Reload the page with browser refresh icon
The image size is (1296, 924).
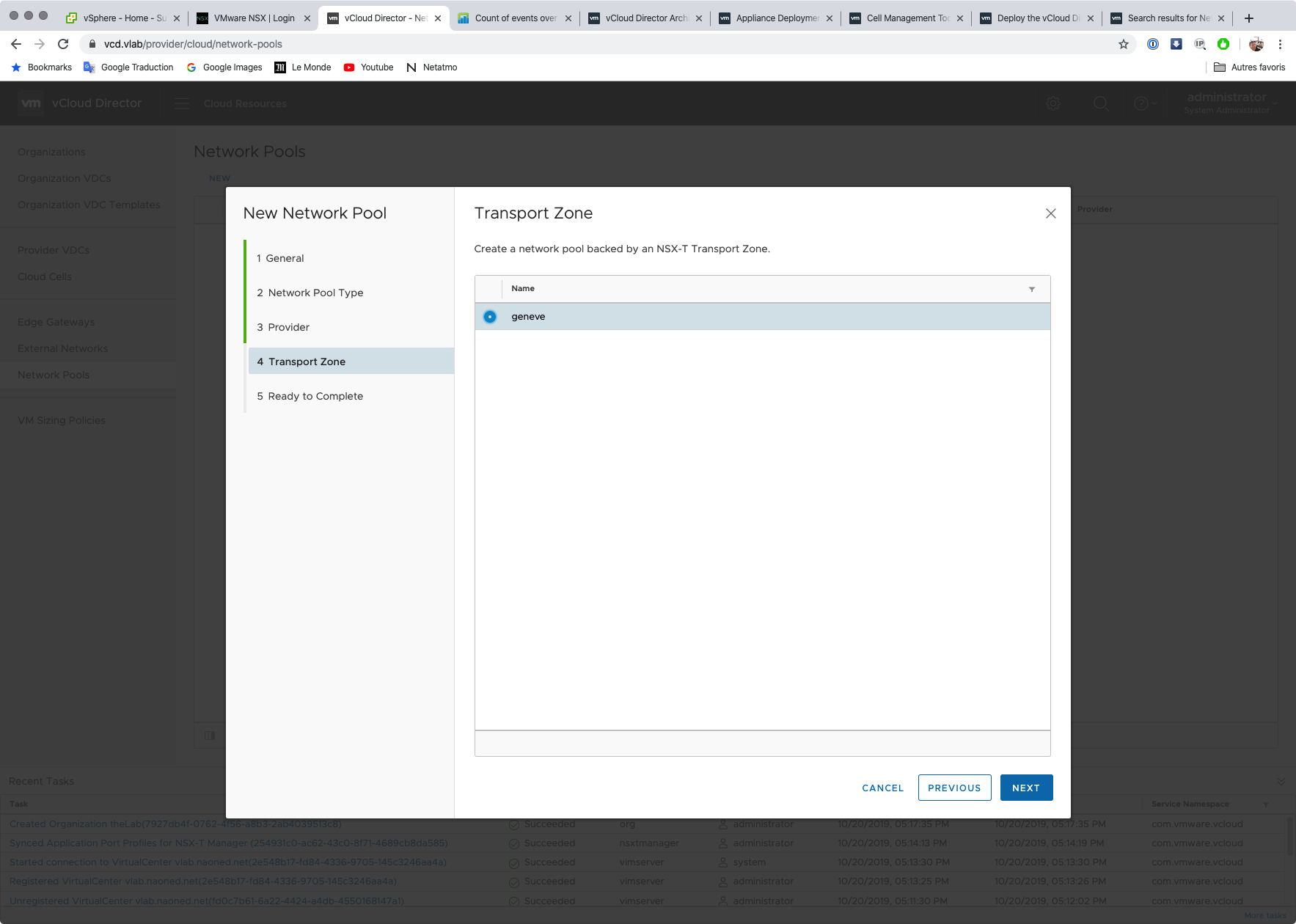[63, 44]
